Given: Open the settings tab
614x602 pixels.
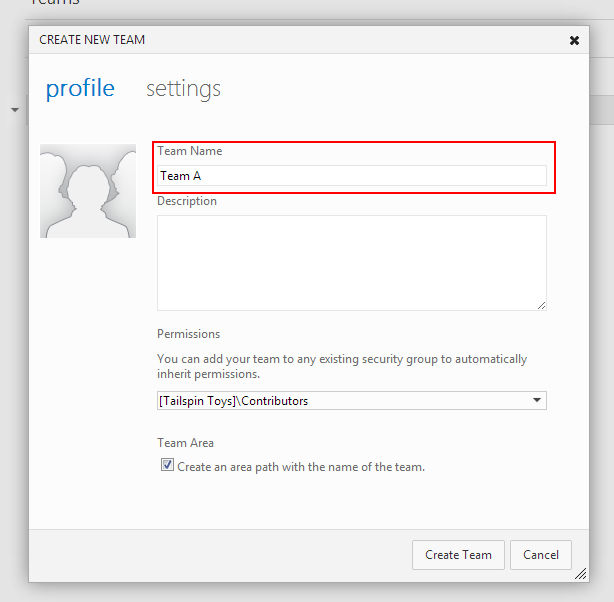Looking at the screenshot, I should pos(183,88).
